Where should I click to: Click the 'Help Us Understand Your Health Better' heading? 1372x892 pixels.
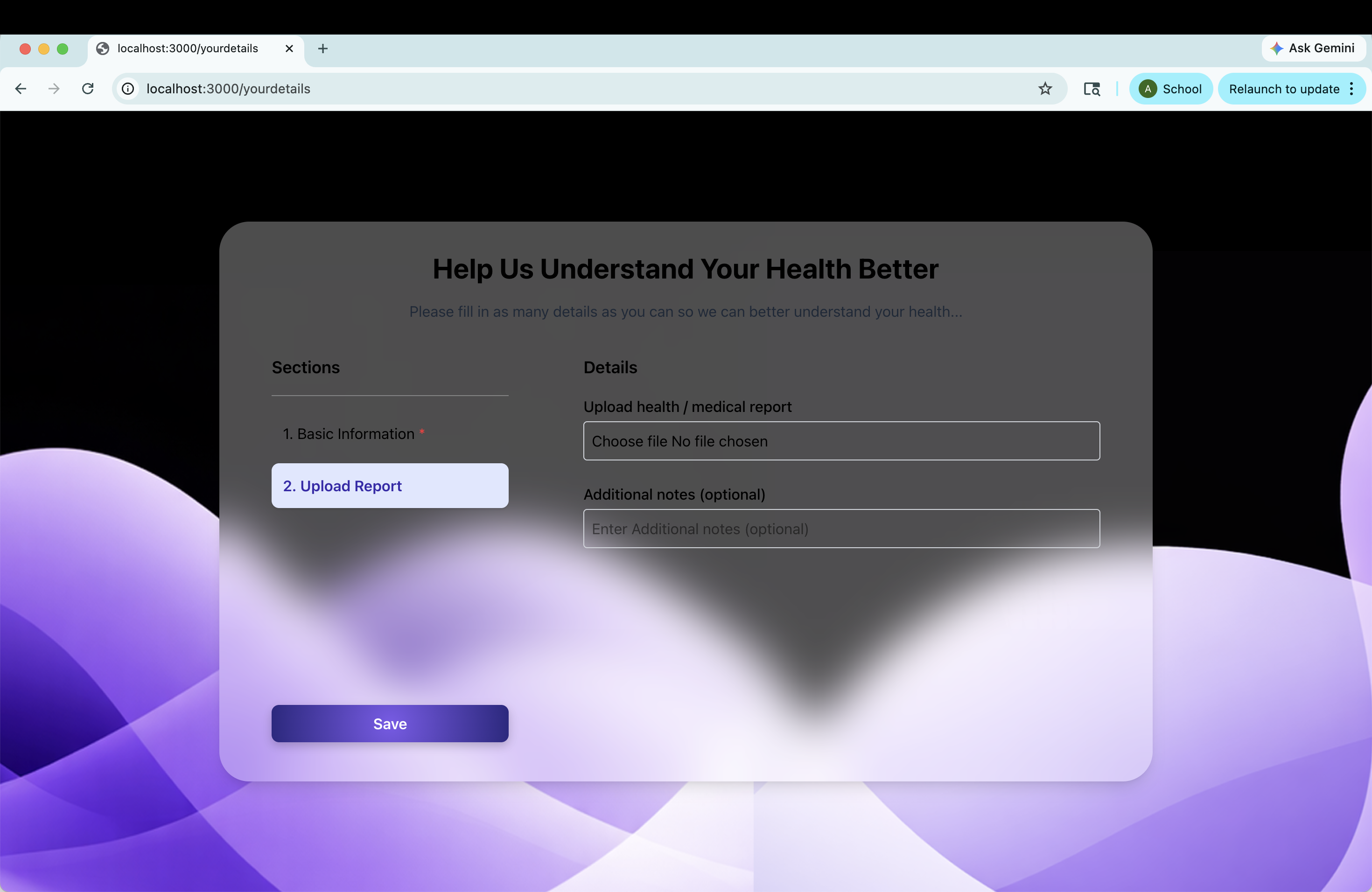pyautogui.click(x=686, y=269)
